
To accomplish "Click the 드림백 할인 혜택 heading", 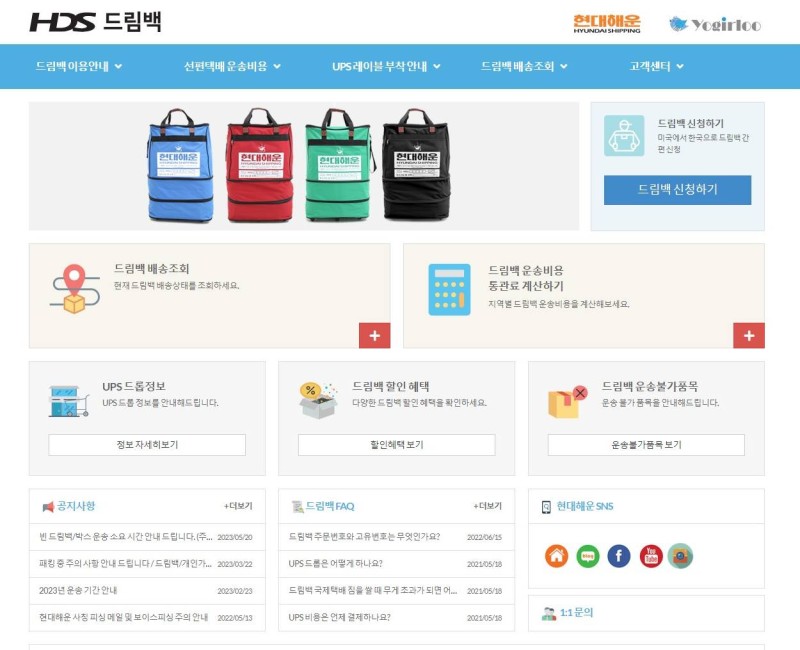I will click(391, 386).
